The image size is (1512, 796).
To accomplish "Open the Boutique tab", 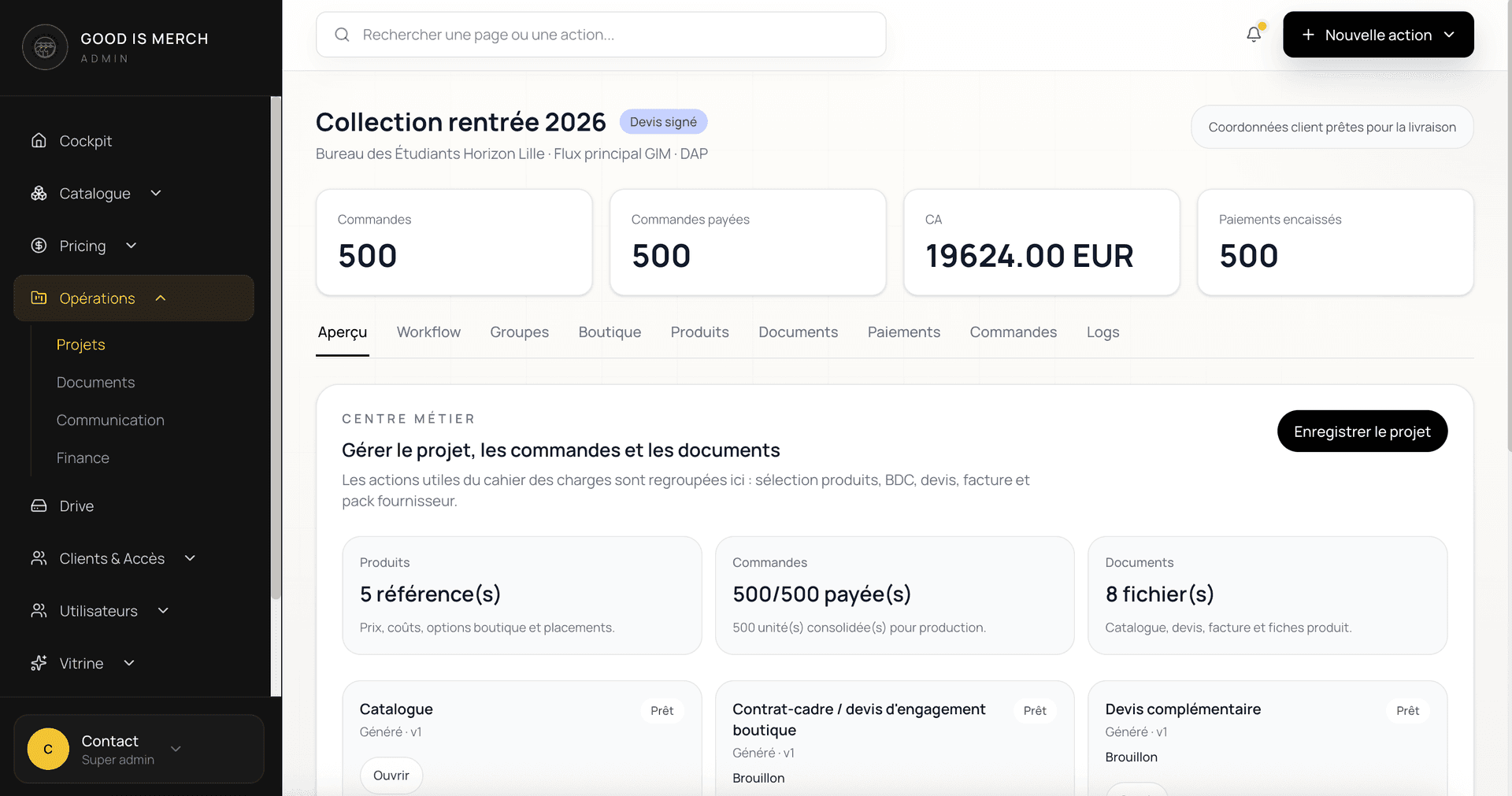I will 610,332.
